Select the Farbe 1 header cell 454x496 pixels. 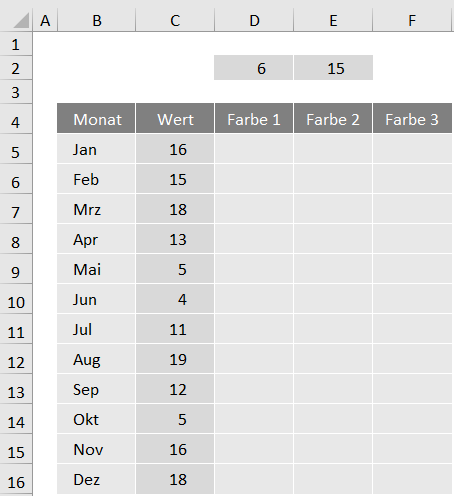click(254, 118)
